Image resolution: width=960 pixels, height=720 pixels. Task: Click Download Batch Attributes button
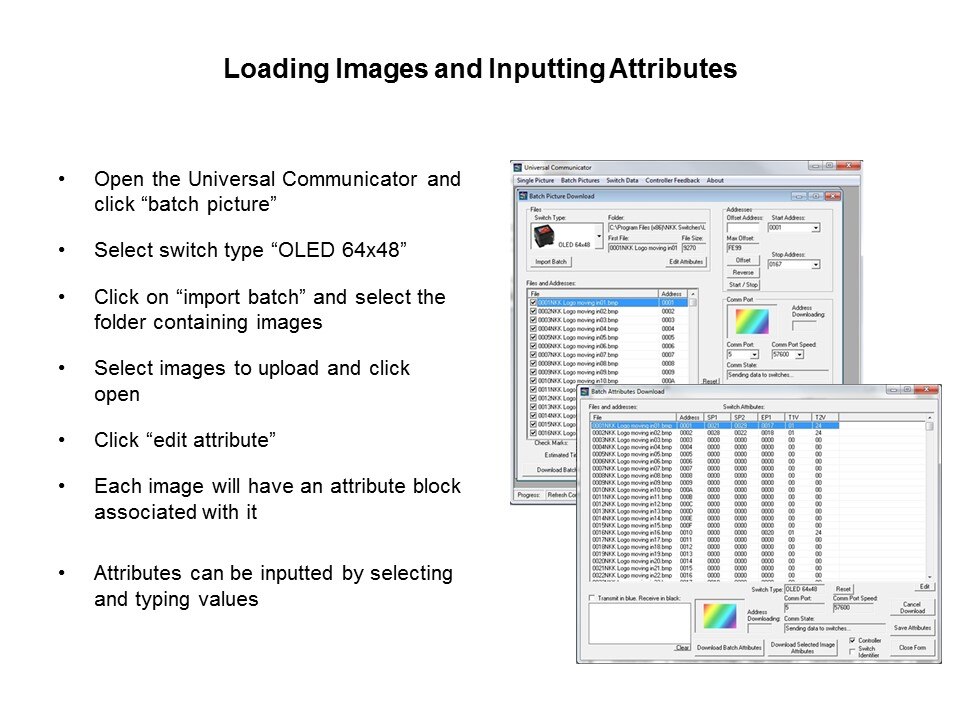(729, 648)
